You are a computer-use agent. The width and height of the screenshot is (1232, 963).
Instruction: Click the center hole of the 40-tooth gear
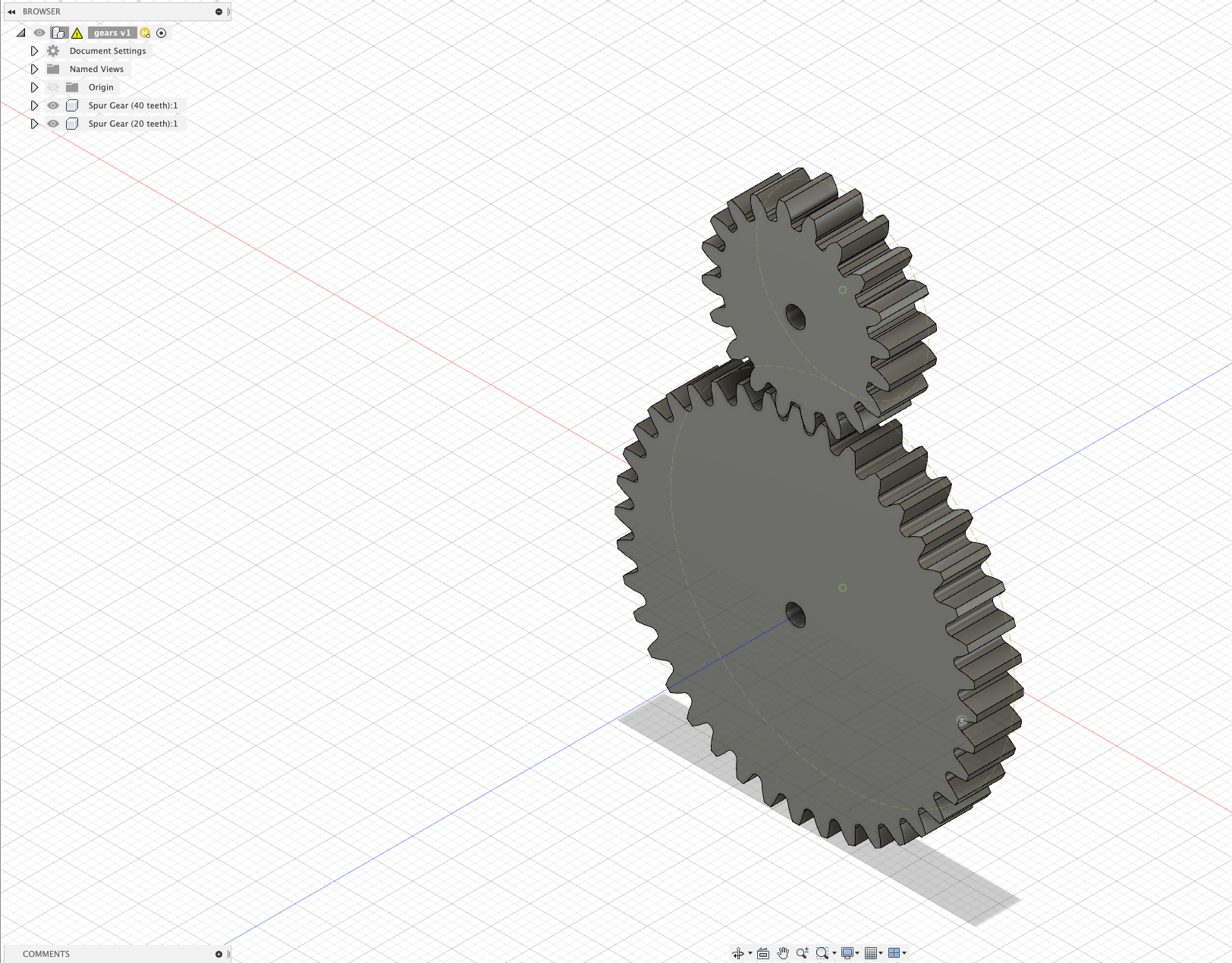[796, 614]
